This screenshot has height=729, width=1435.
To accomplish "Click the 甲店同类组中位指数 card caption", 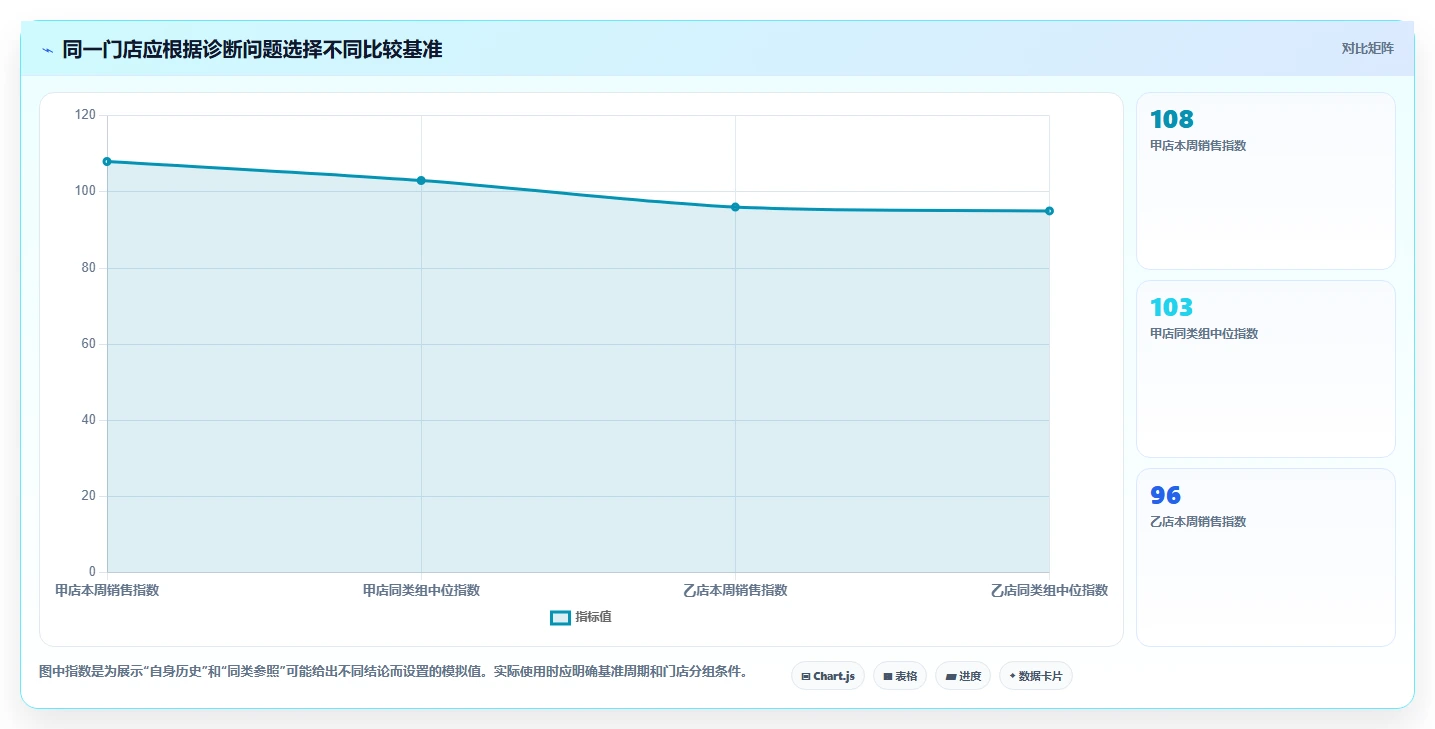I will [x=1204, y=334].
